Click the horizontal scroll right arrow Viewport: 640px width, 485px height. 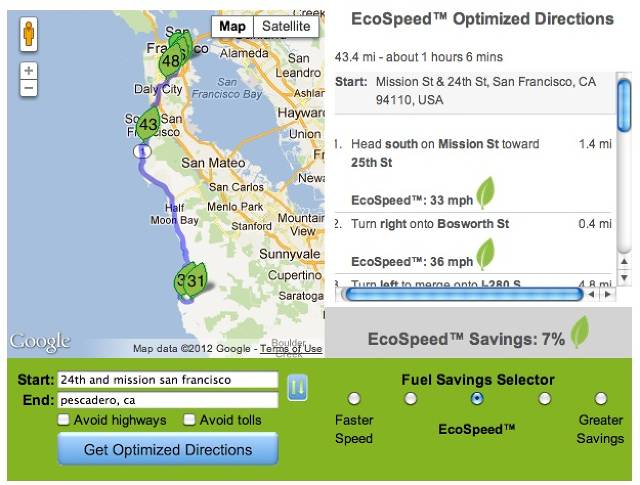608,294
